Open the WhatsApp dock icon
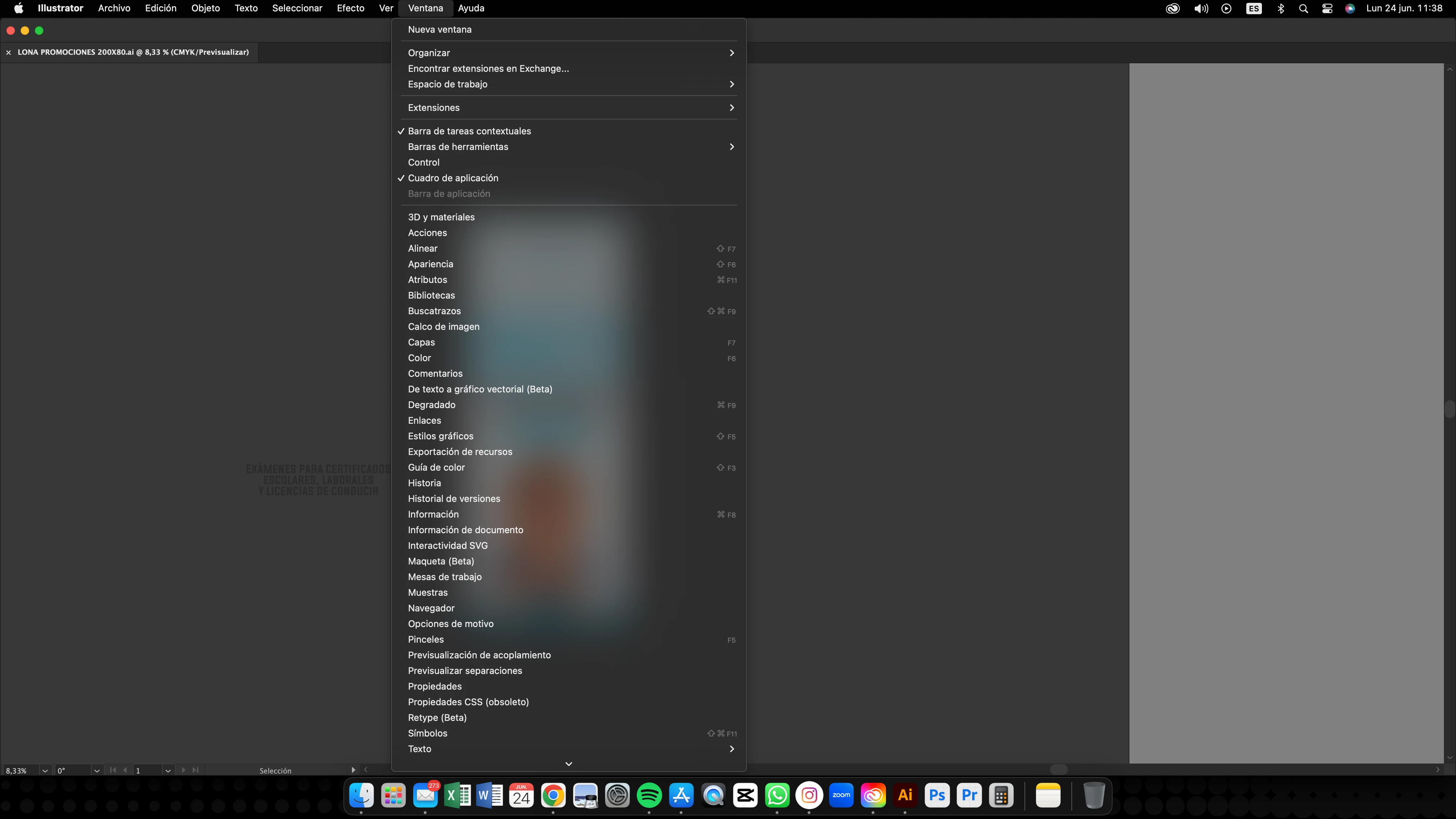This screenshot has width=1456, height=819. pyautogui.click(x=777, y=795)
